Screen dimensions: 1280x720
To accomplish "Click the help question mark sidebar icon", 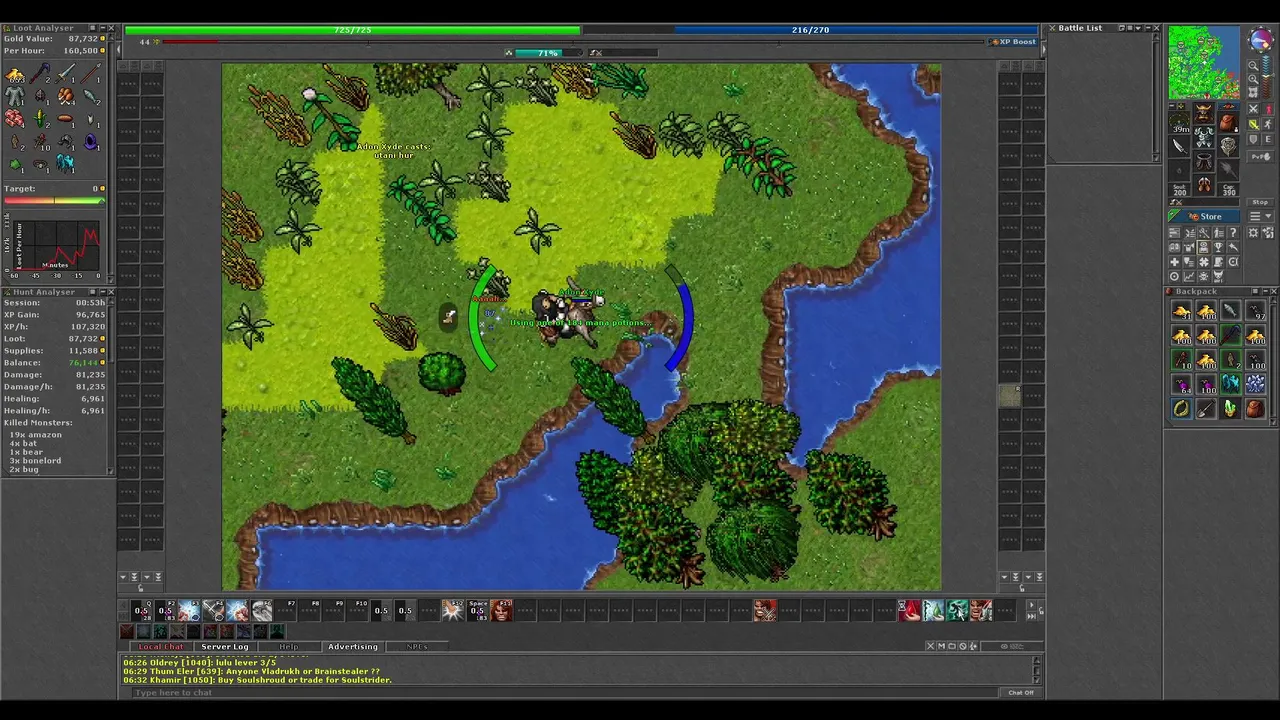I will click(1233, 233).
